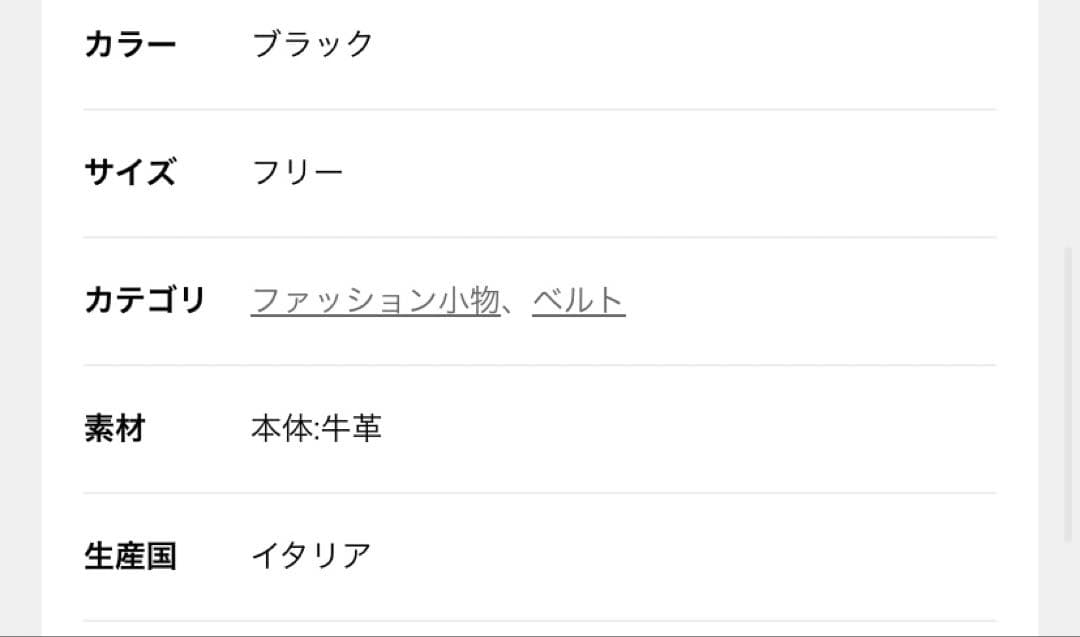Click the 生産国 label
This screenshot has width=1080, height=637.
pos(130,556)
